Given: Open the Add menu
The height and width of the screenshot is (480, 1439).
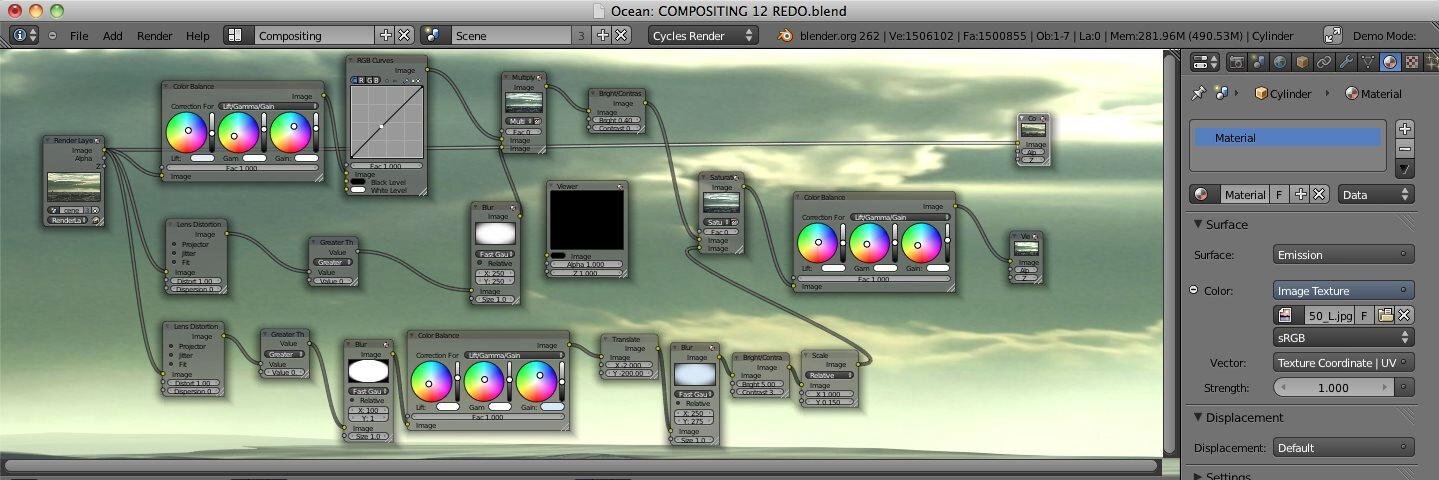Looking at the screenshot, I should [113, 35].
